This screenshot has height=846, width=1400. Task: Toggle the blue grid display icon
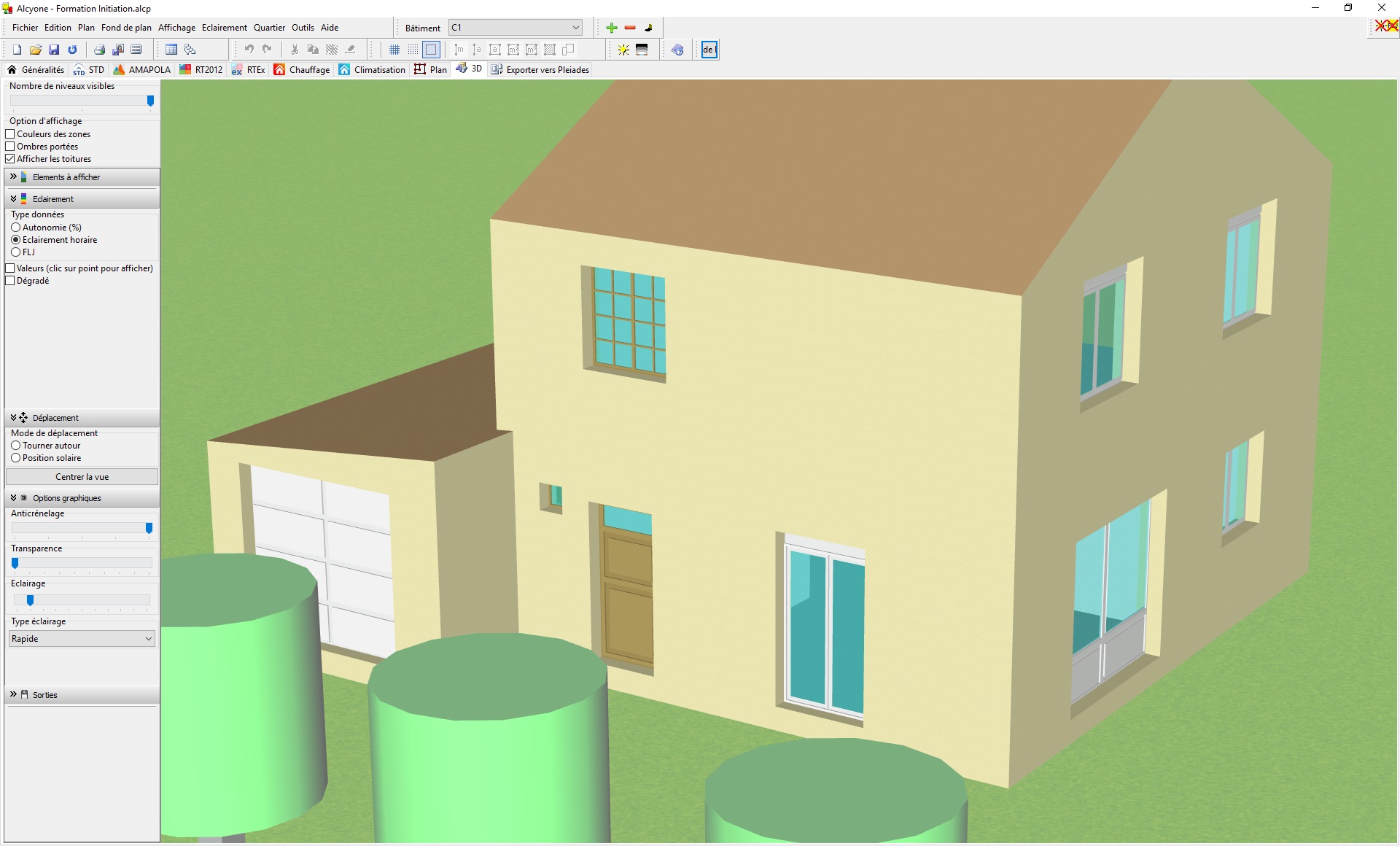coord(394,50)
